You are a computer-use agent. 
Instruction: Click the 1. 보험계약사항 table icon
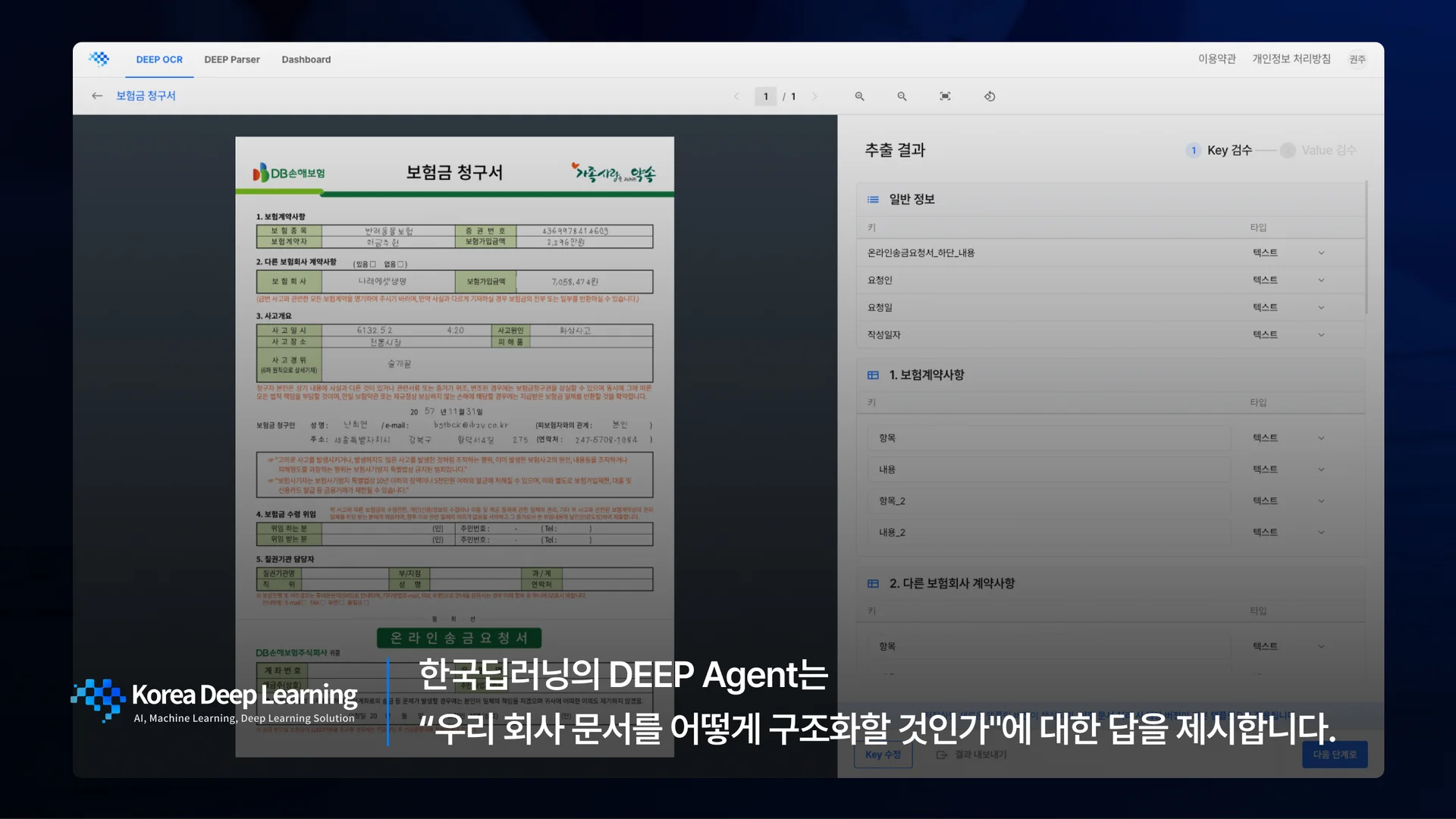point(873,375)
